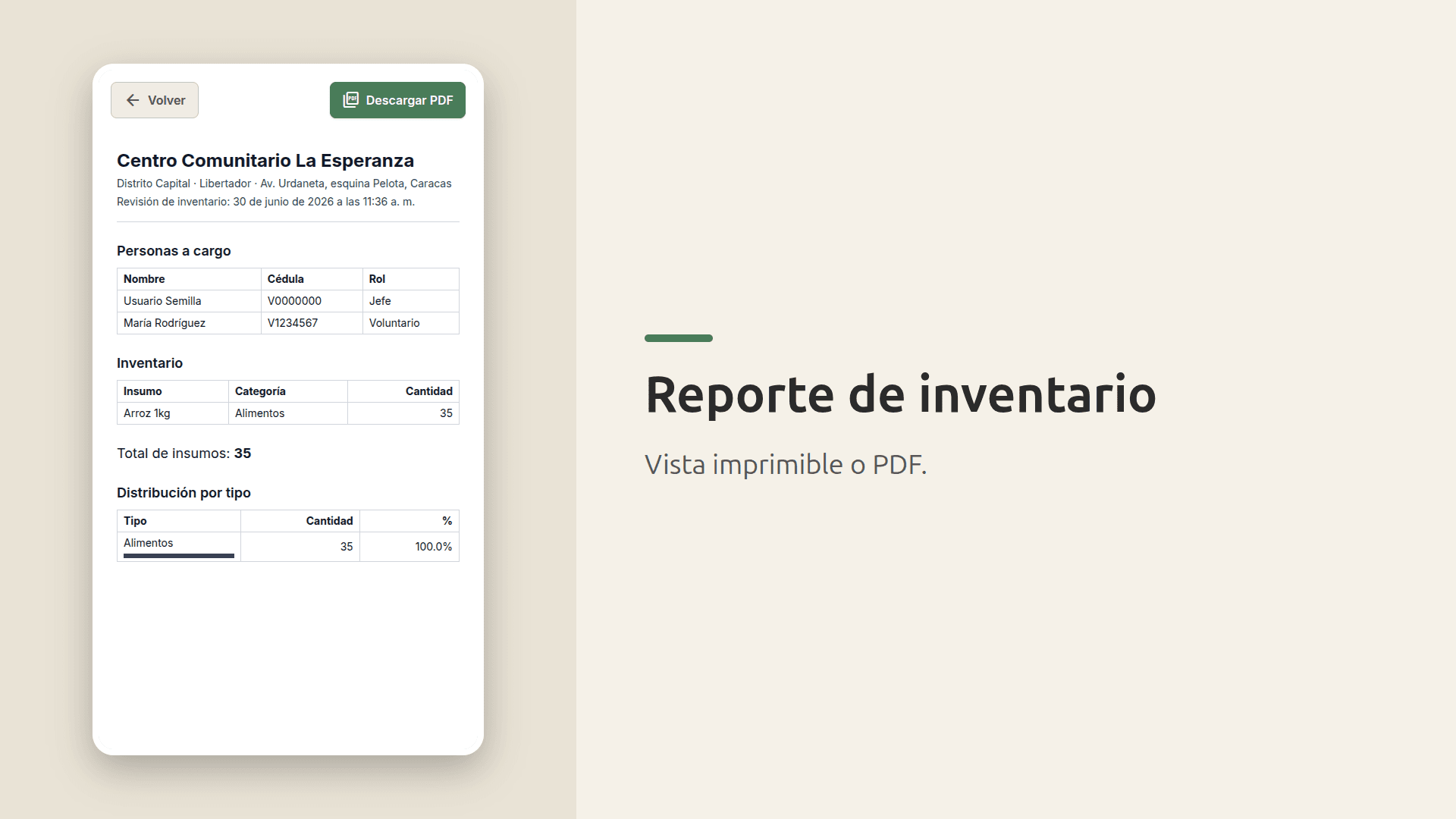Click the back arrow icon
1456x819 pixels.
(133, 100)
